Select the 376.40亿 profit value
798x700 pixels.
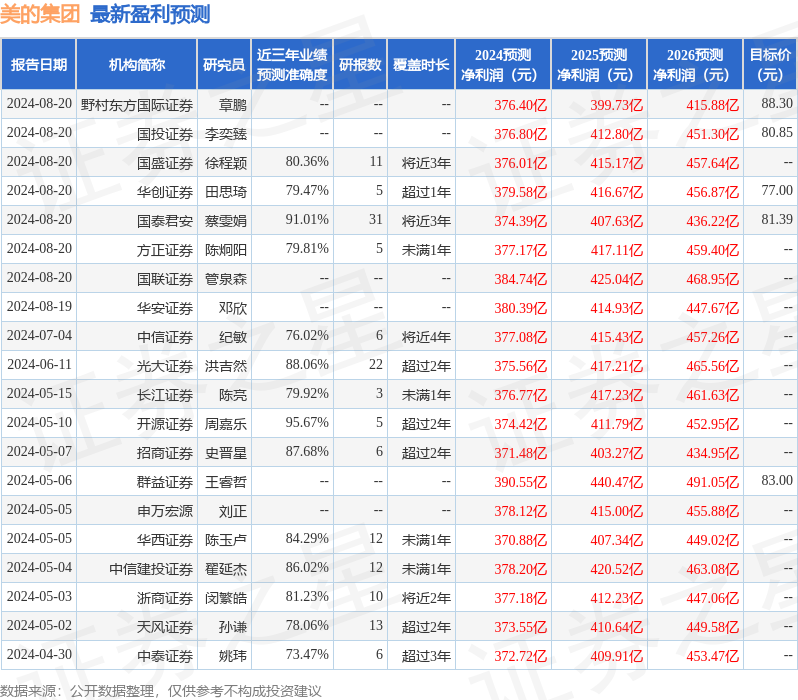[x=521, y=105]
